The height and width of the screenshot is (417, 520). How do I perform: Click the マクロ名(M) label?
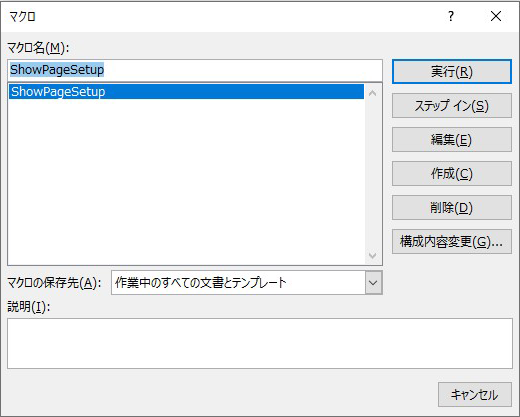[38, 48]
